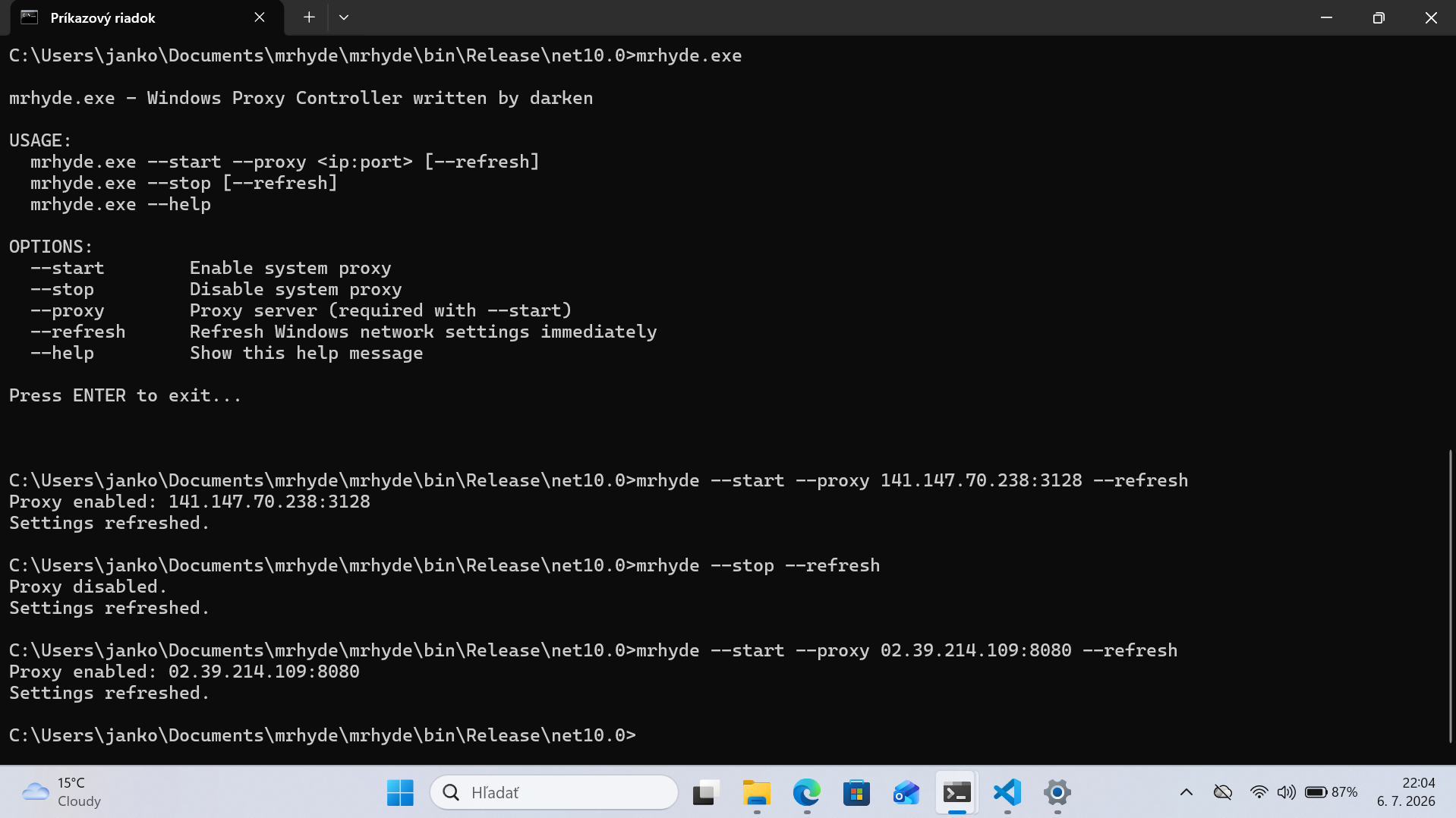
Task: Open the 15°C Cloudy weather widget
Action: click(x=62, y=792)
